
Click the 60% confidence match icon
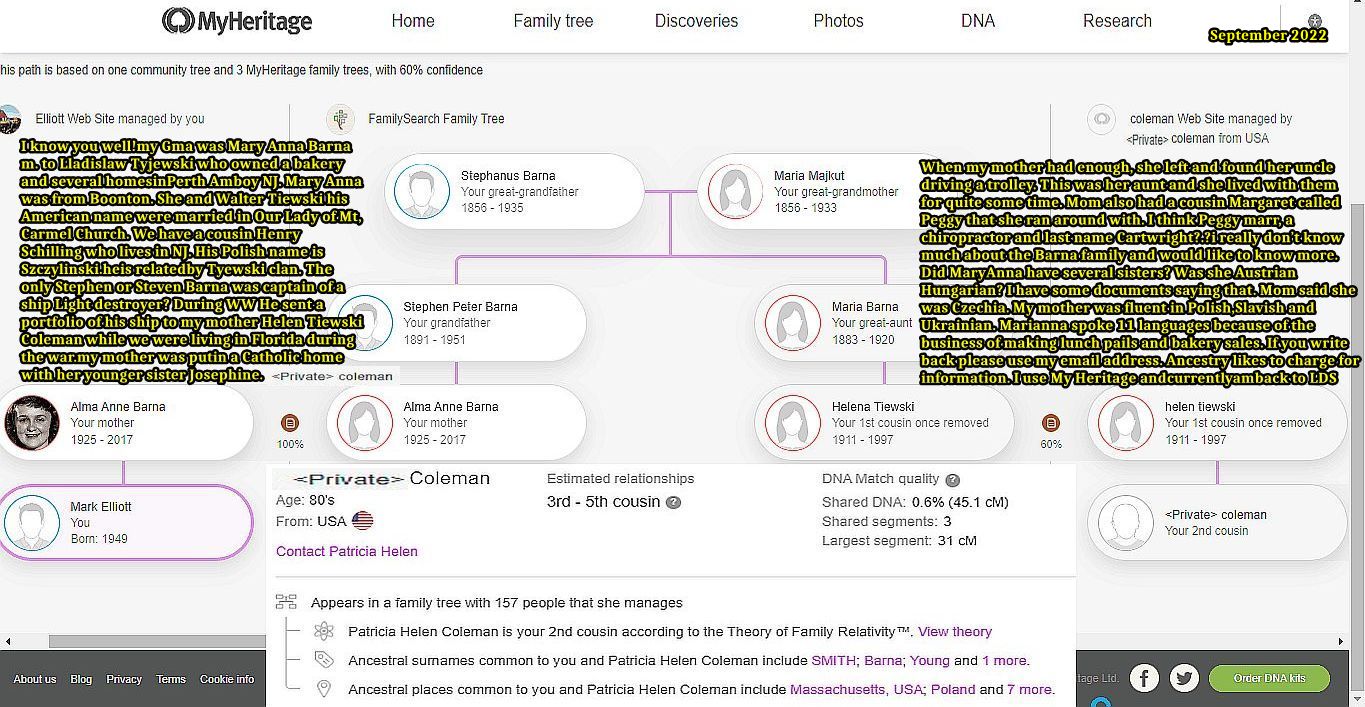pyautogui.click(x=1051, y=423)
